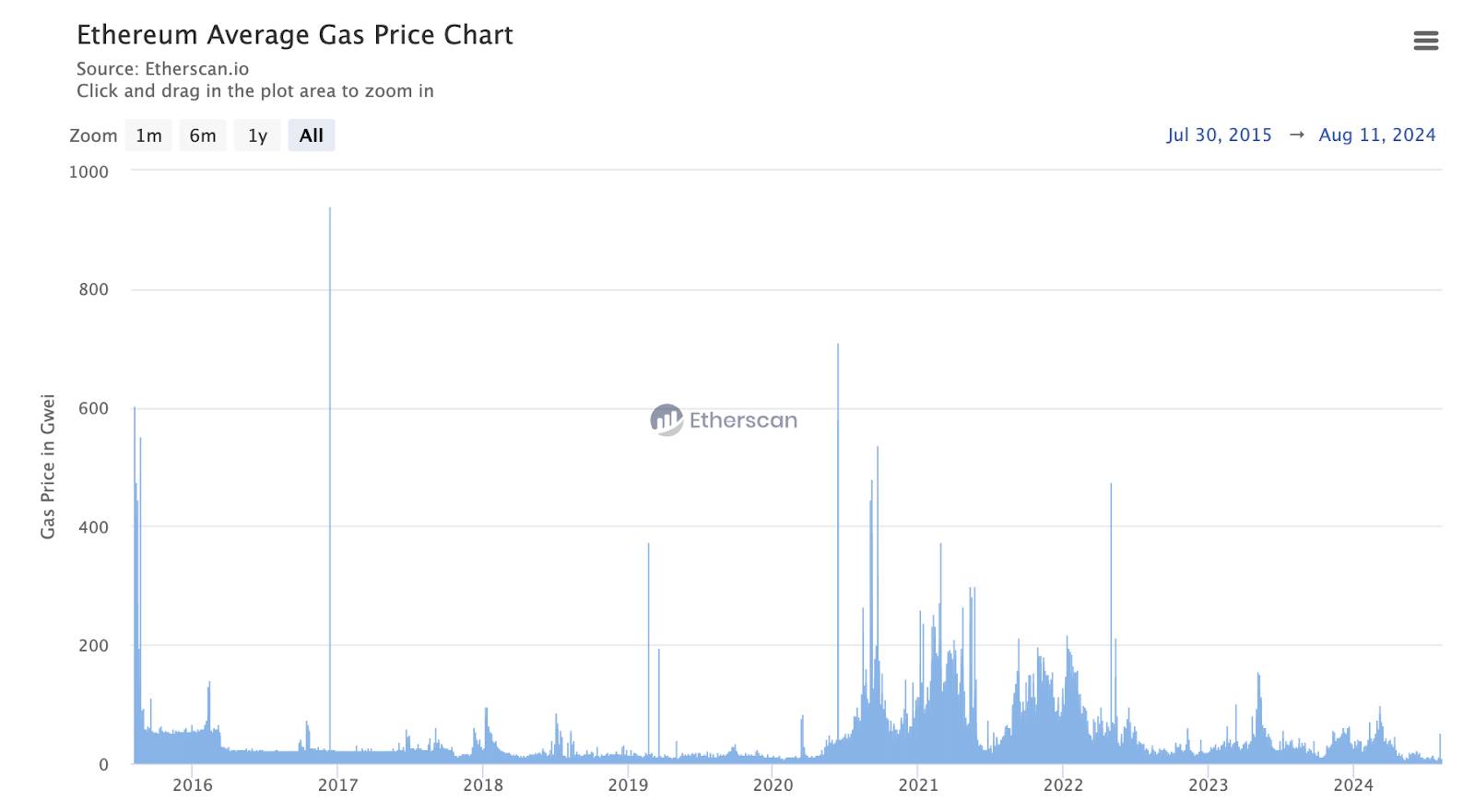The width and height of the screenshot is (1475, 812).
Task: Switch zoom to 1y
Action: click(257, 135)
